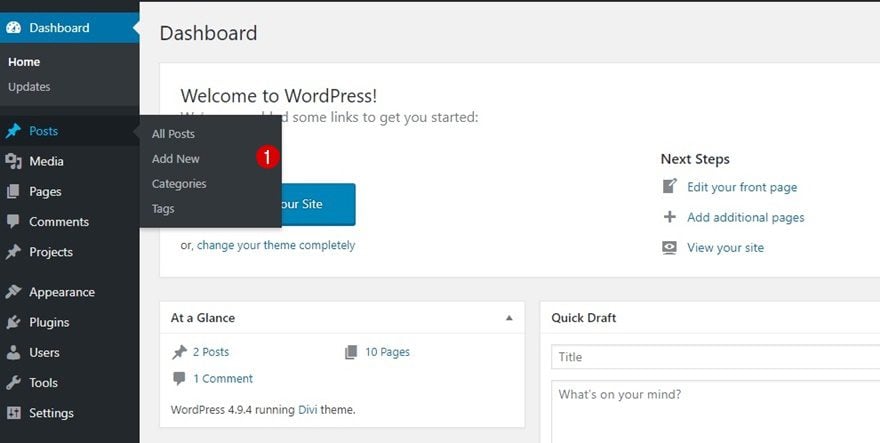This screenshot has height=443, width=880.
Task: Click the comment bubble icon next to 1 Comment
Action: click(x=179, y=378)
